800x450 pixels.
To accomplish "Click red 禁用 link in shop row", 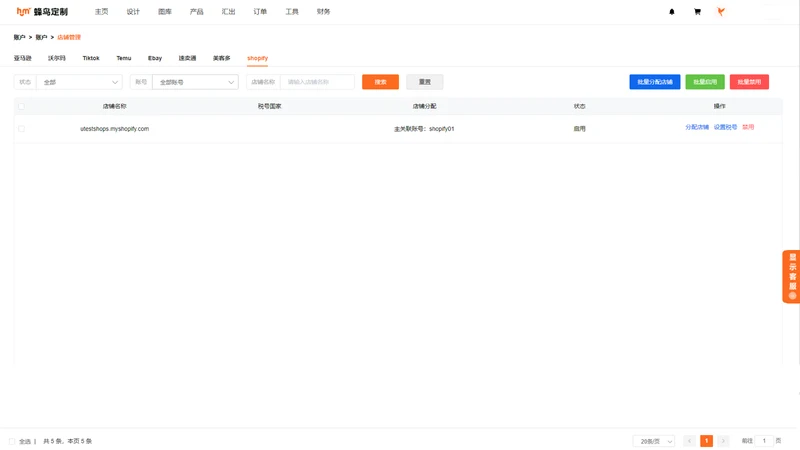I will (748, 127).
